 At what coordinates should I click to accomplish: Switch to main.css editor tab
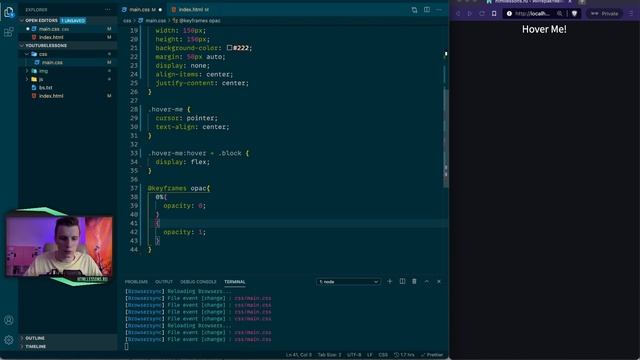142,9
